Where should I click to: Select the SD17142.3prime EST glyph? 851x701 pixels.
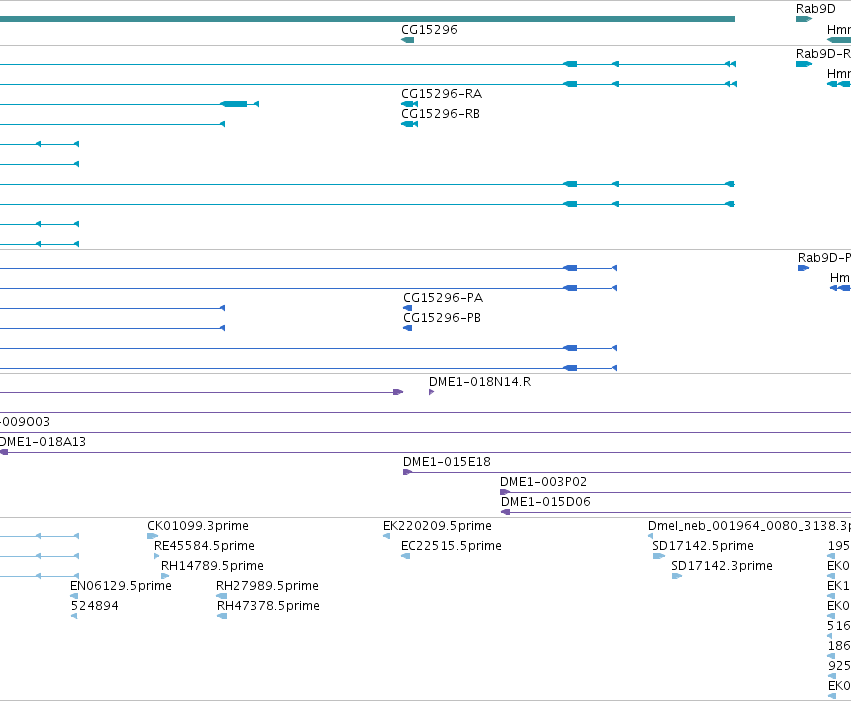(677, 576)
